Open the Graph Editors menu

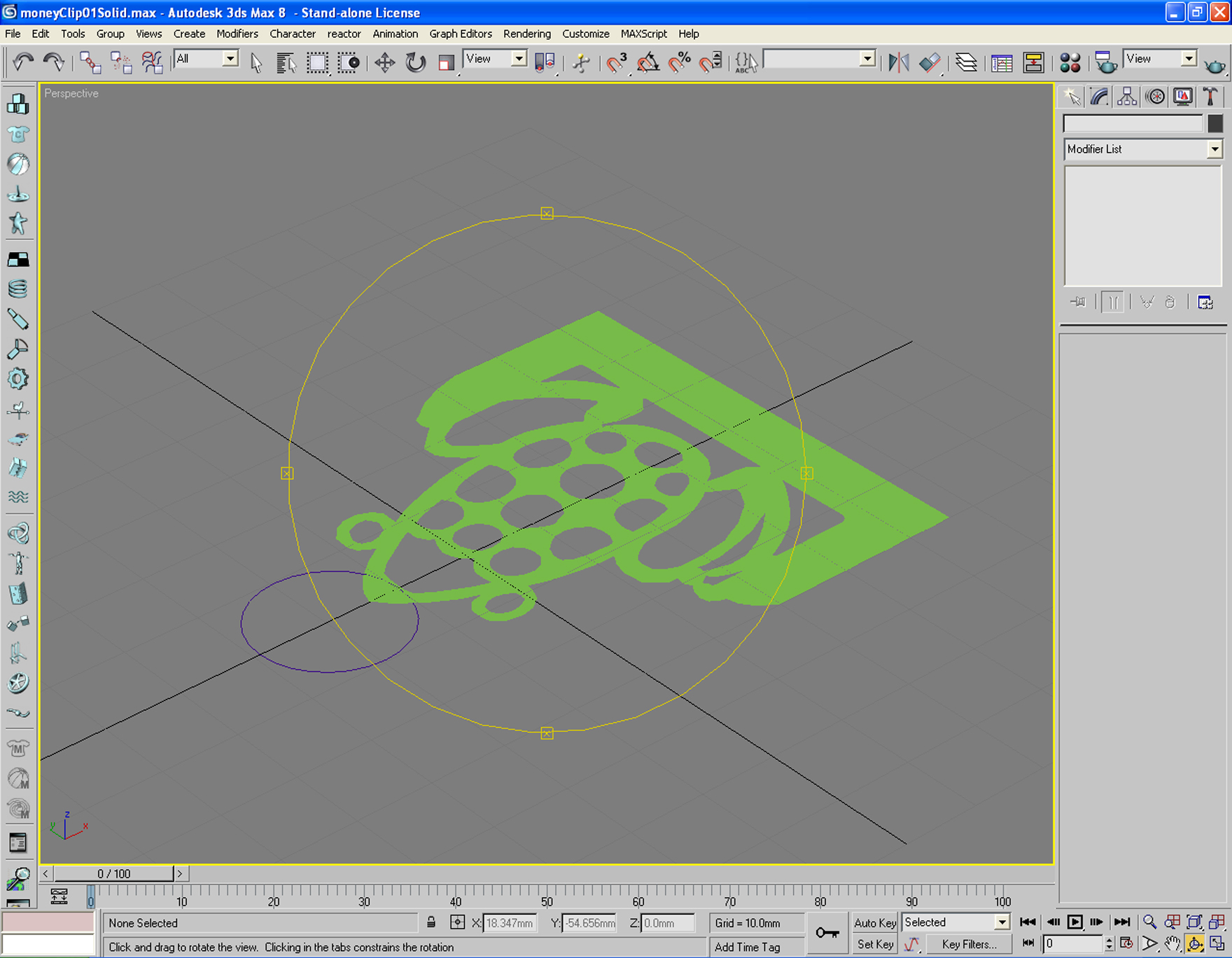pyautogui.click(x=461, y=34)
